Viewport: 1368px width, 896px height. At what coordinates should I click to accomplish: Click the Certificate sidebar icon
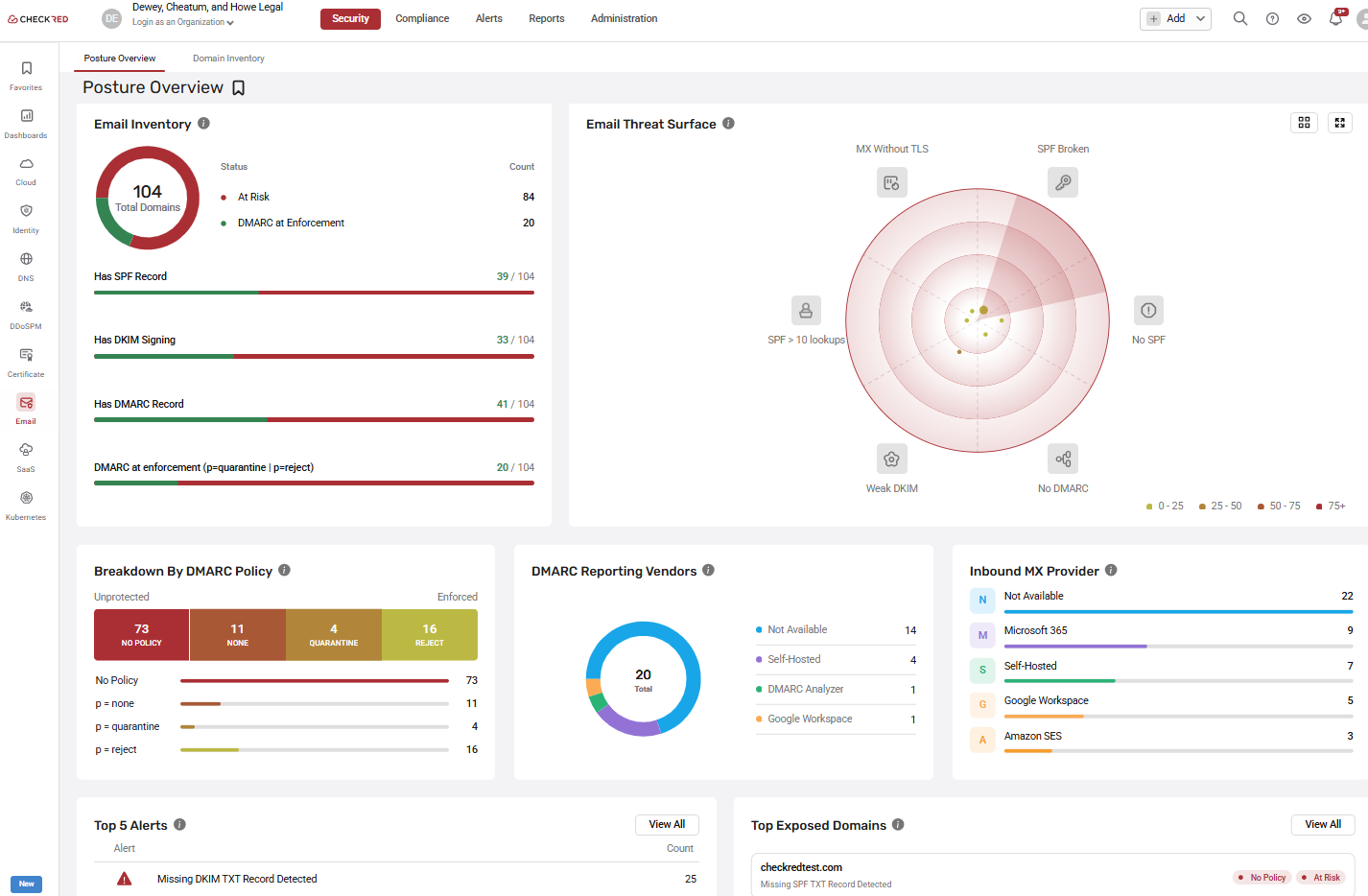coord(26,363)
